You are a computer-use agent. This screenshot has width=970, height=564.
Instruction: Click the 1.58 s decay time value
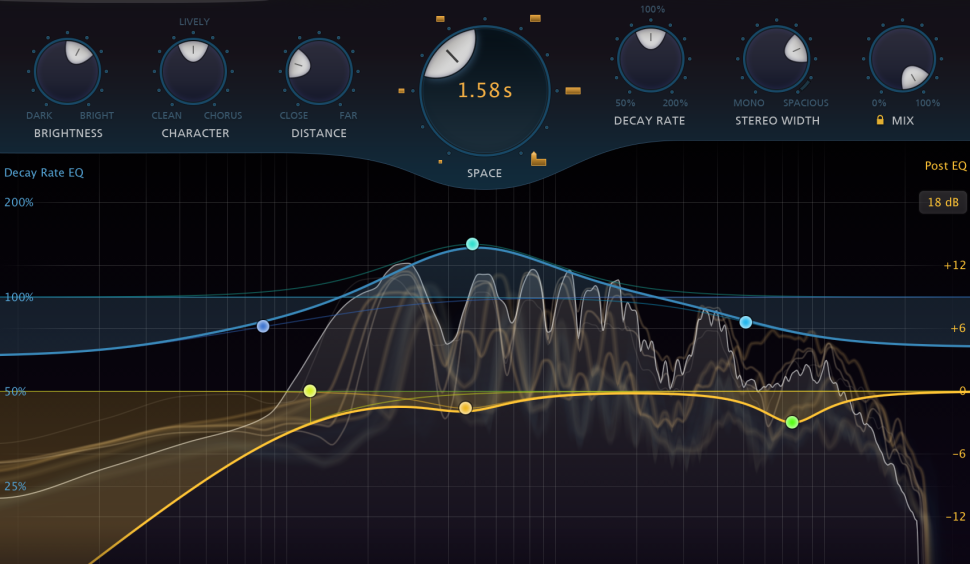pos(485,91)
